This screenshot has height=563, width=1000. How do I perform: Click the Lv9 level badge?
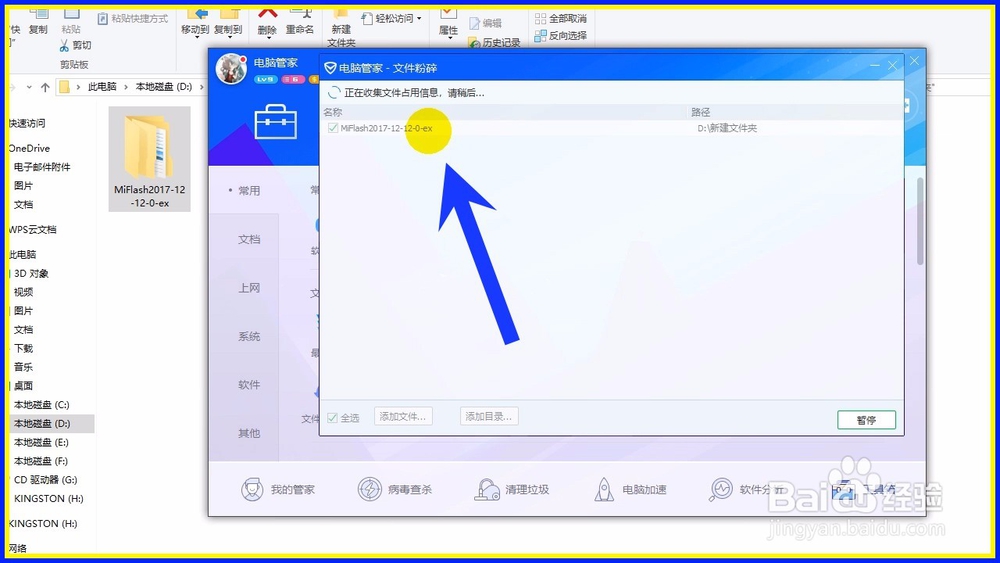click(x=265, y=79)
